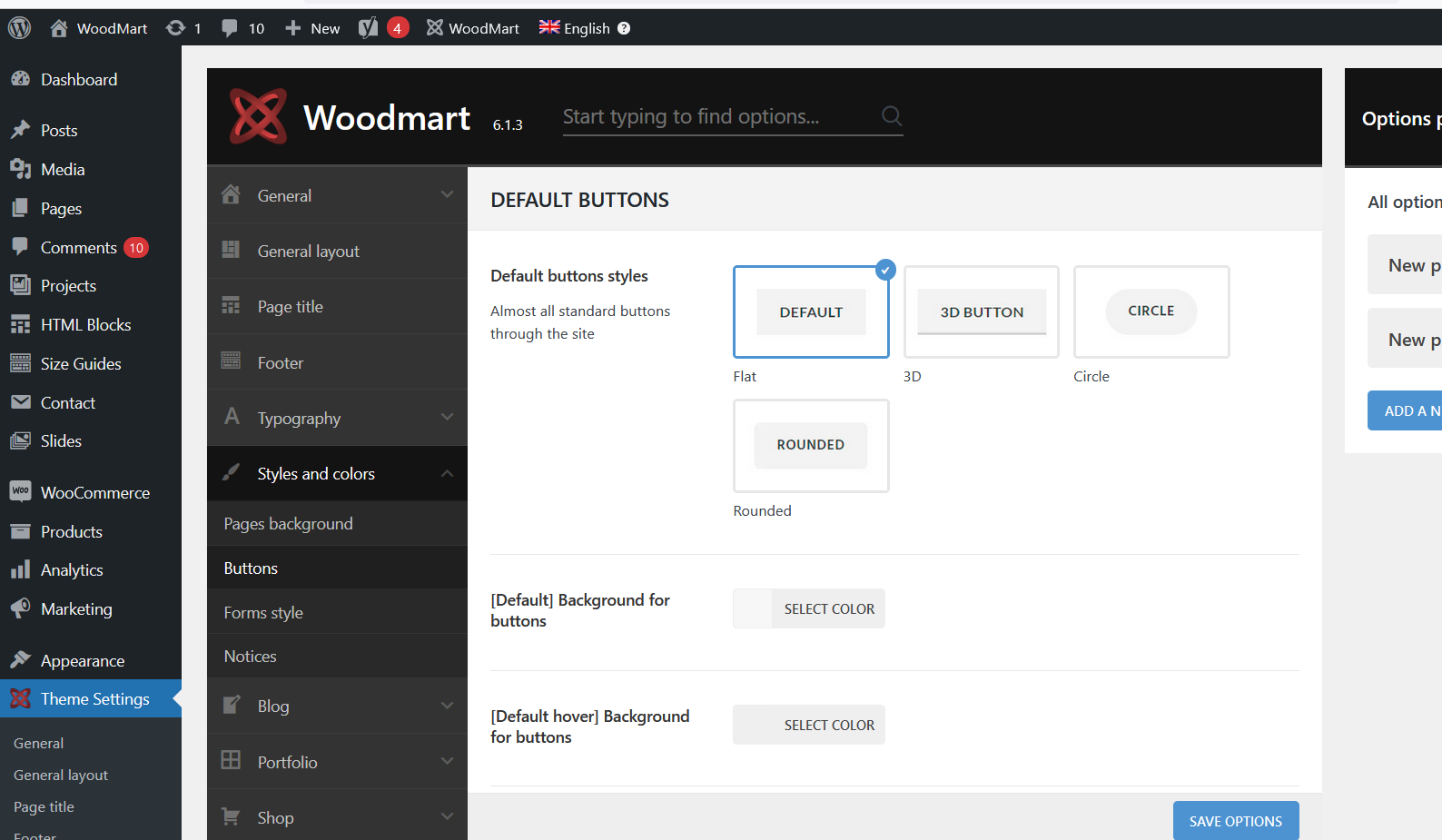
Task: Select the Default flat button style
Action: point(811,311)
